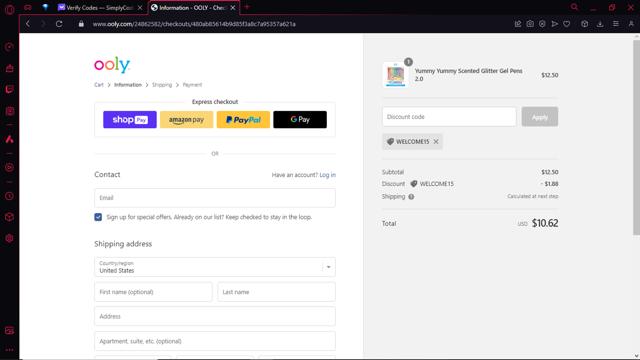Open the sidebar bag icon below speedometer

pos(9,68)
